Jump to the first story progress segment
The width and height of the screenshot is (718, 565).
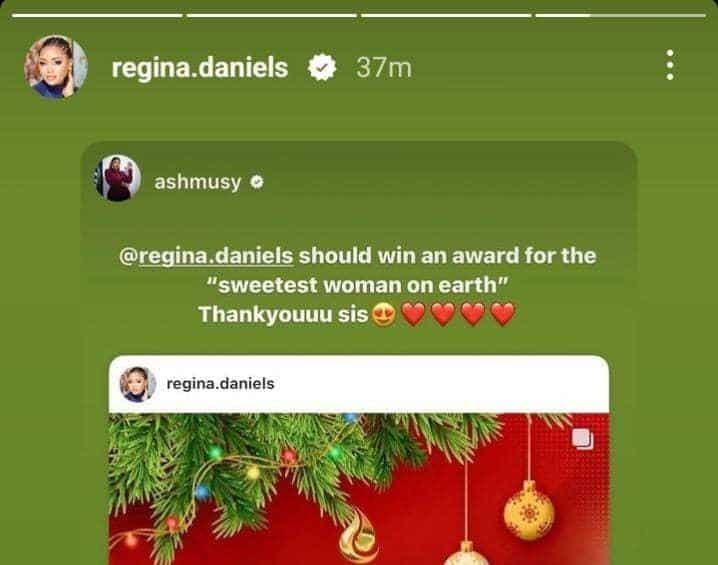tap(97, 16)
